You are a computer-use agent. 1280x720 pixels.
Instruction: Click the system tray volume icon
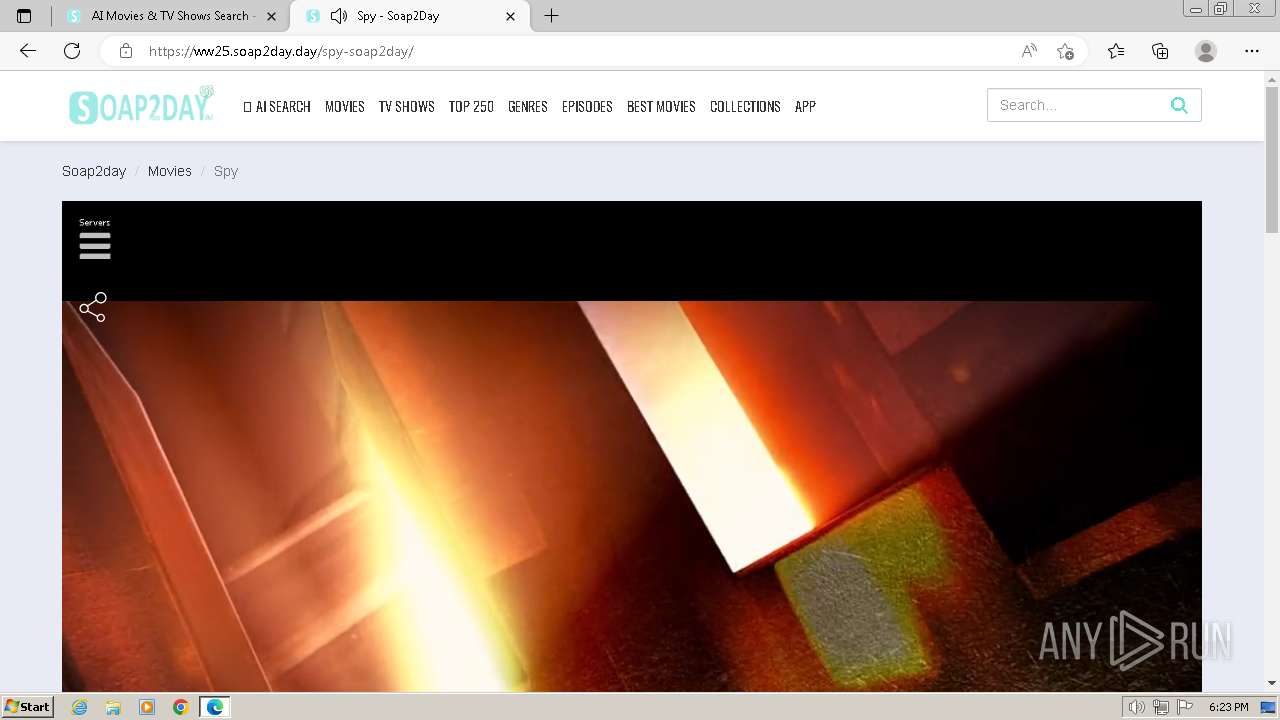(x=1136, y=707)
